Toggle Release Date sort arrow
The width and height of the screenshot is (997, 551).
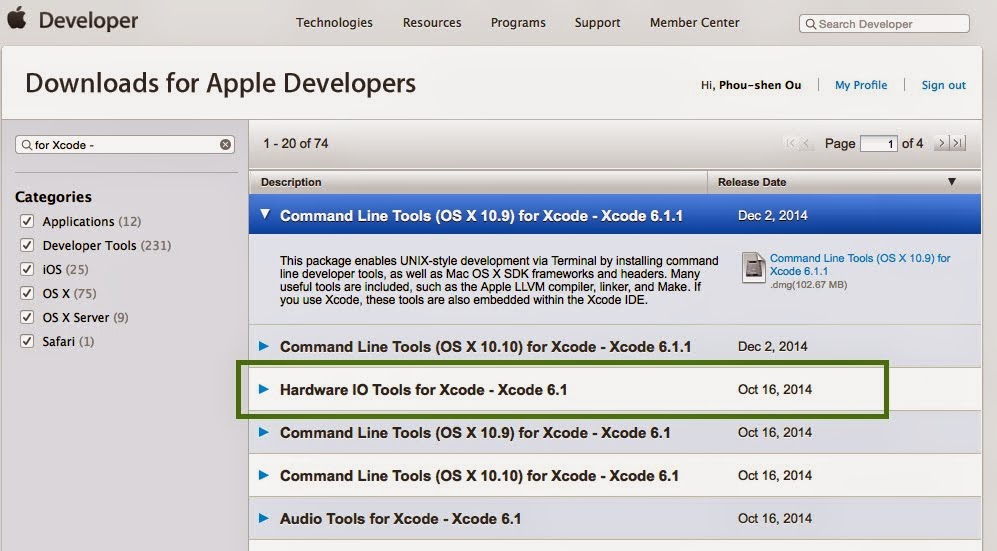coord(952,182)
